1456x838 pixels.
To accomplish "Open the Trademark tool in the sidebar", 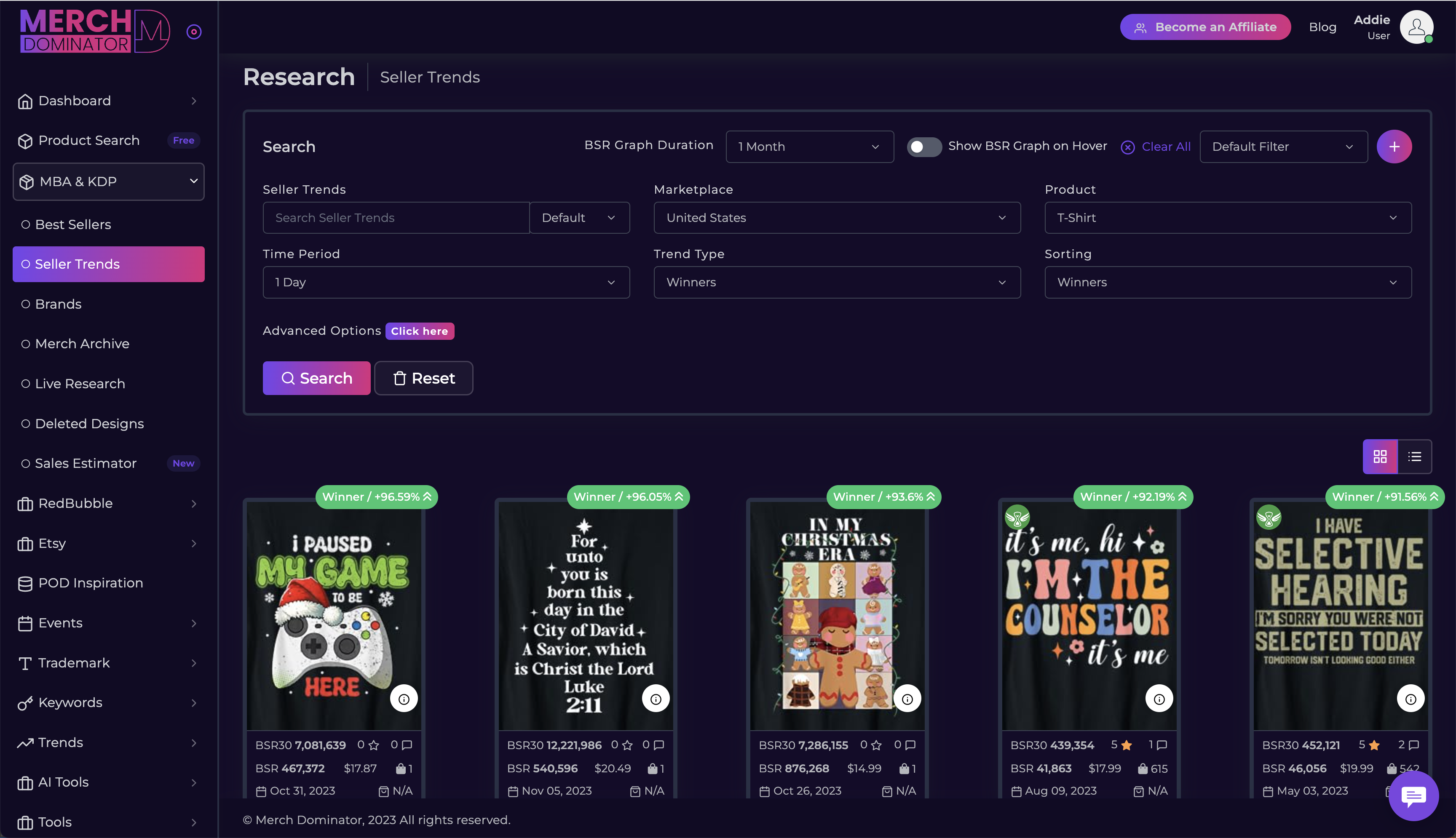I will 73,662.
